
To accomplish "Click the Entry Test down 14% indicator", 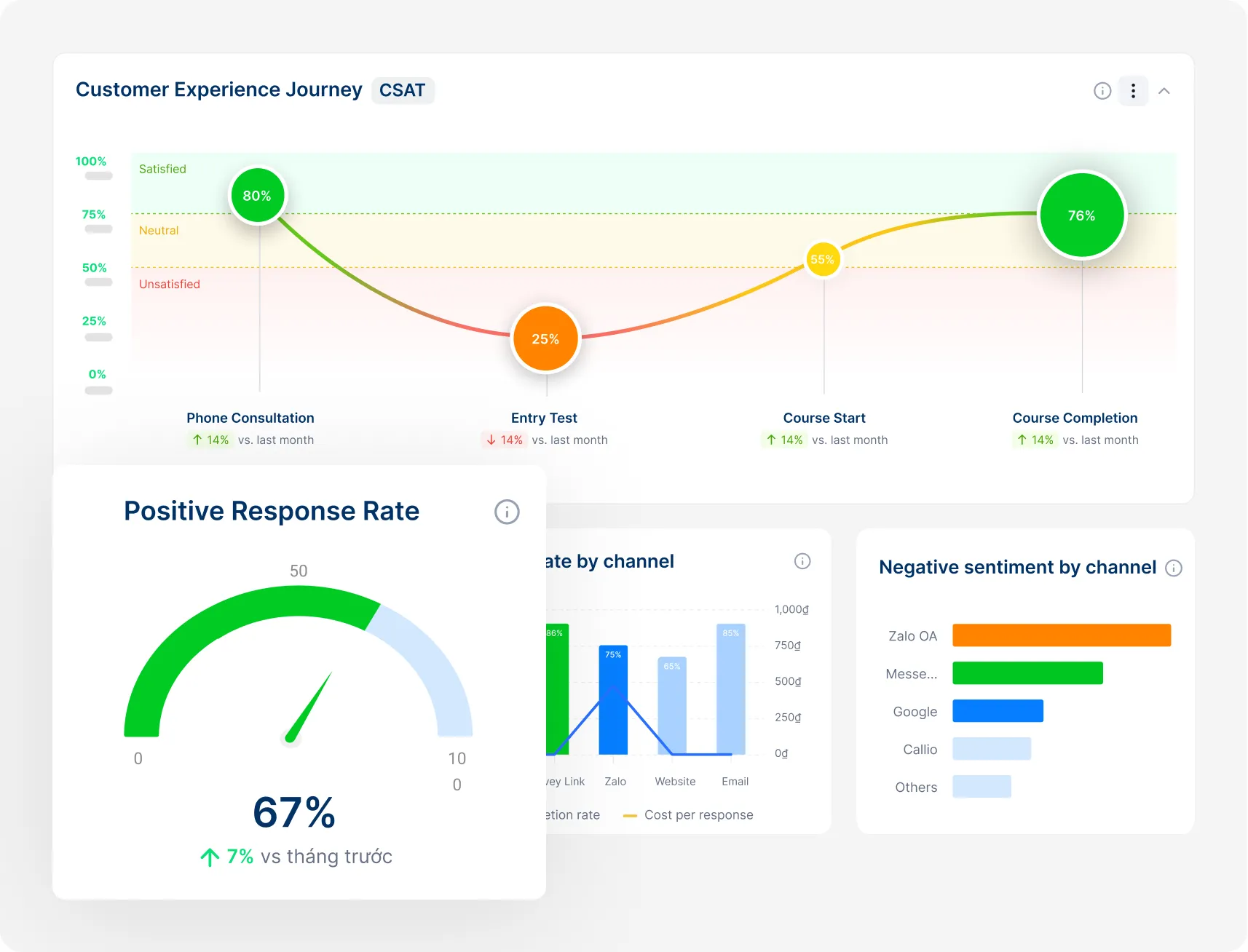I will click(x=504, y=440).
